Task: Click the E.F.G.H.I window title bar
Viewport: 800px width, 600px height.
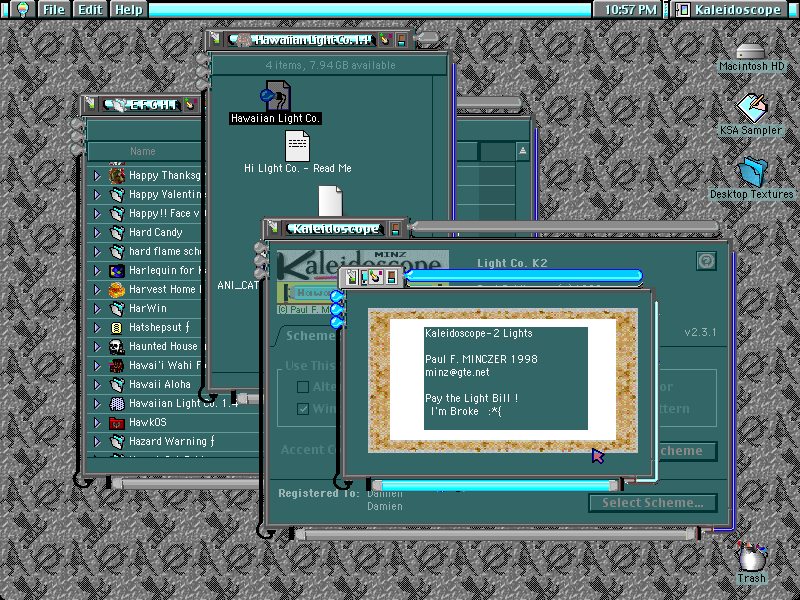Action: (x=142, y=105)
